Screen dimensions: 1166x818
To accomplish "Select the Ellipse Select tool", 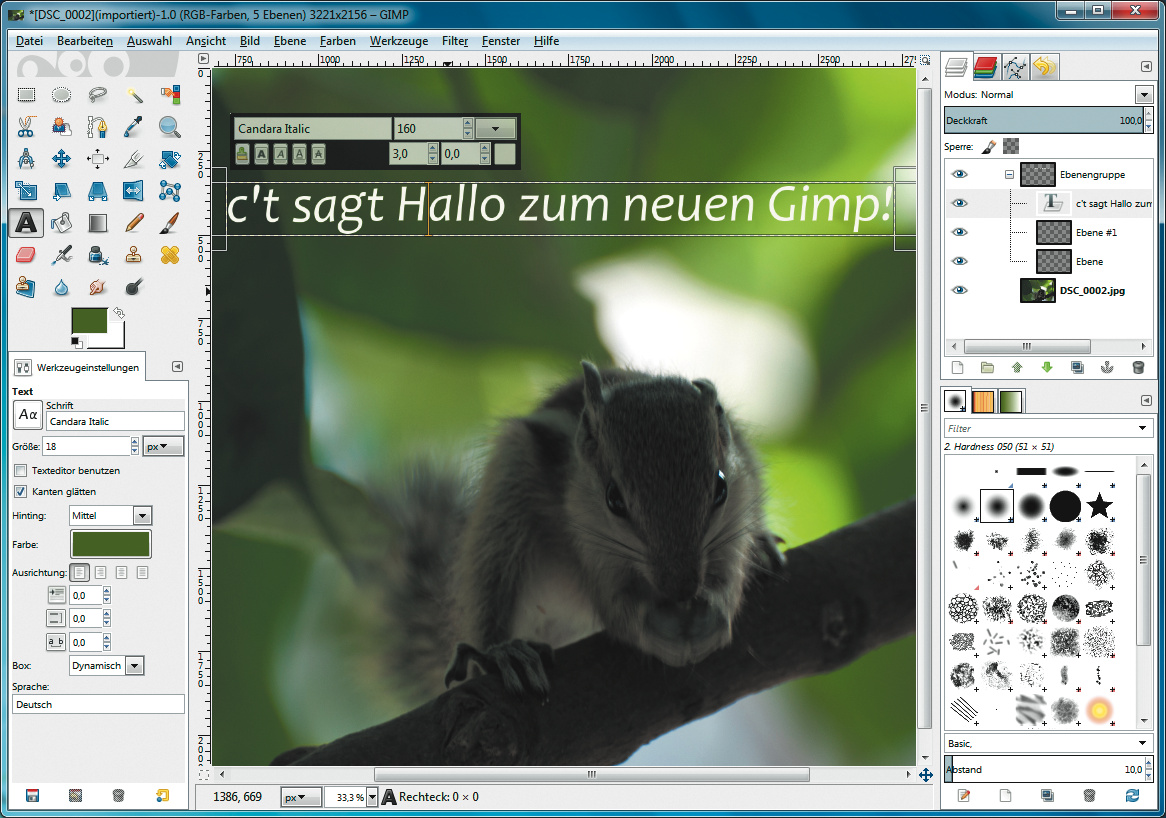I will click(x=62, y=95).
